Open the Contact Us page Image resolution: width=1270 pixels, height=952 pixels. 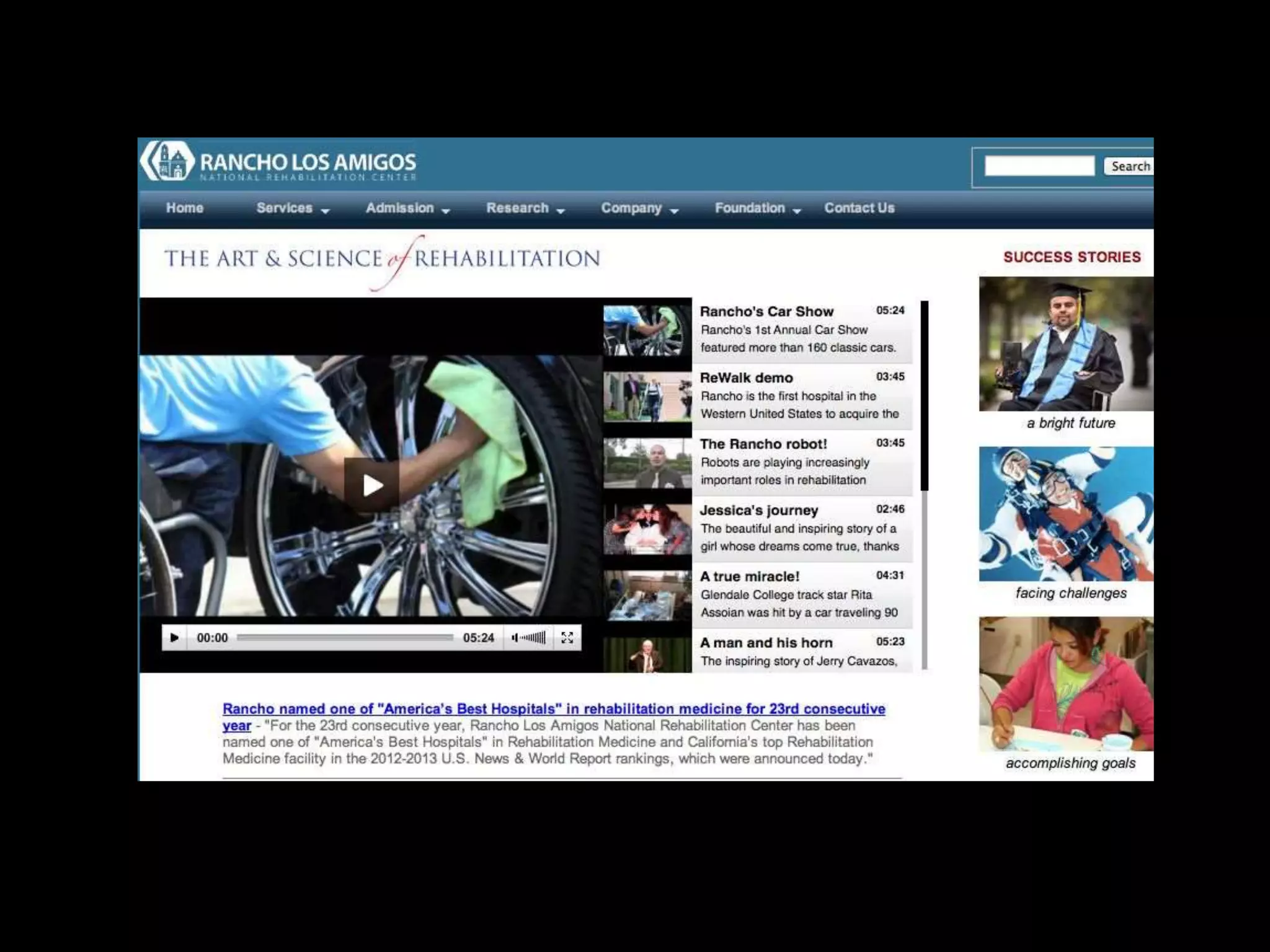[859, 208]
